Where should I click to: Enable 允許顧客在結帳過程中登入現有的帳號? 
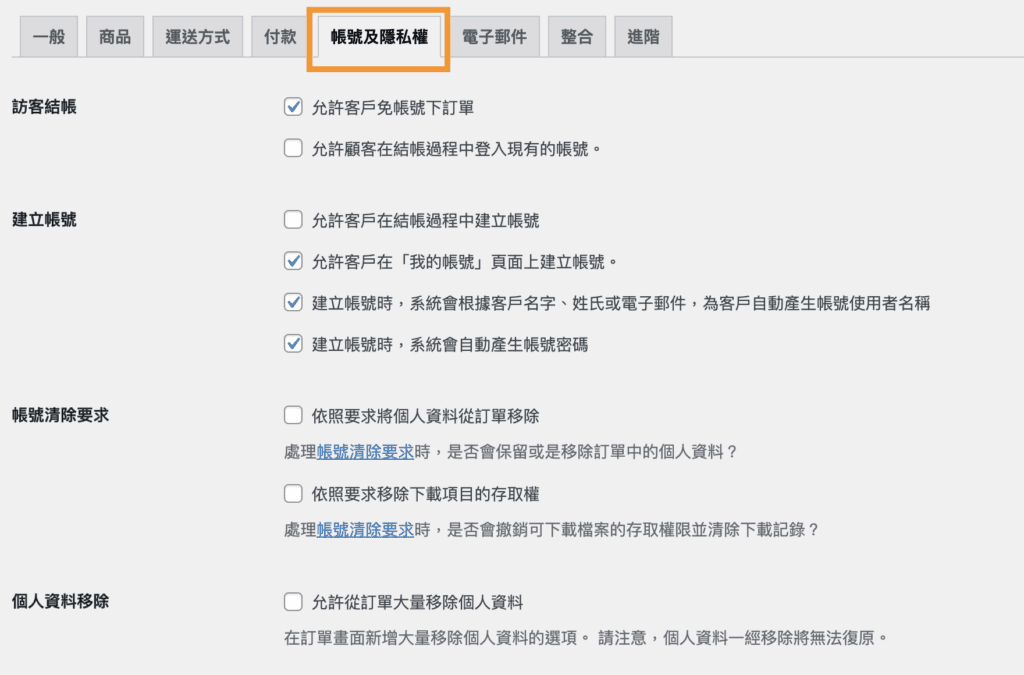tap(293, 148)
